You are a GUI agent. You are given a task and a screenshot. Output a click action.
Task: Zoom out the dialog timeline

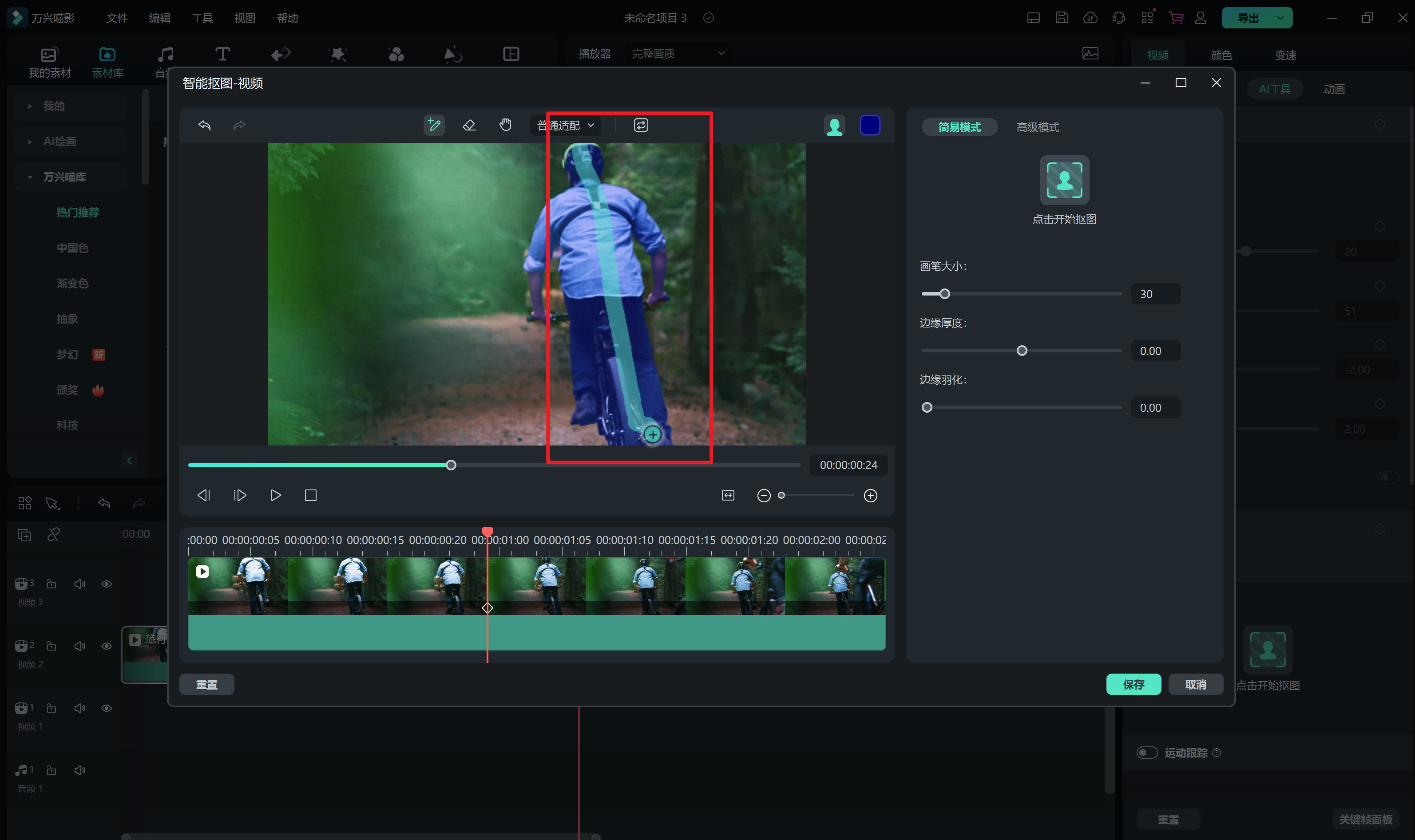764,496
